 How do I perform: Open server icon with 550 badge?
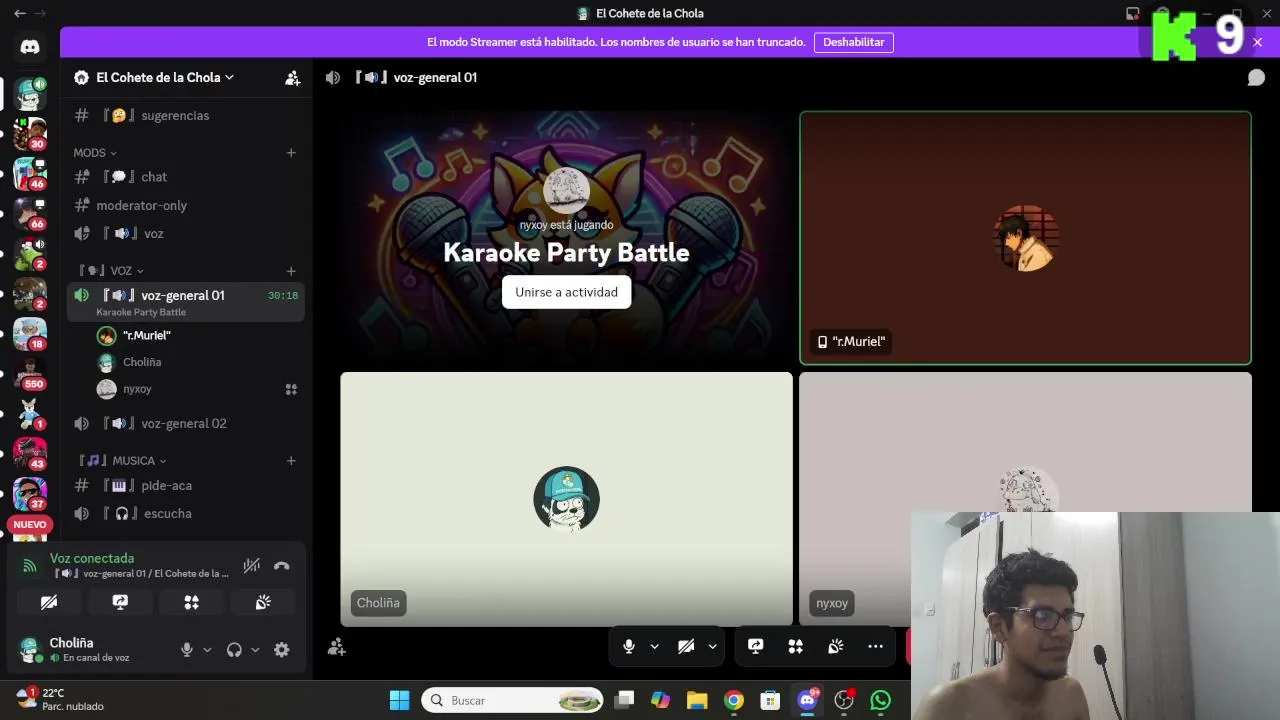(x=30, y=373)
